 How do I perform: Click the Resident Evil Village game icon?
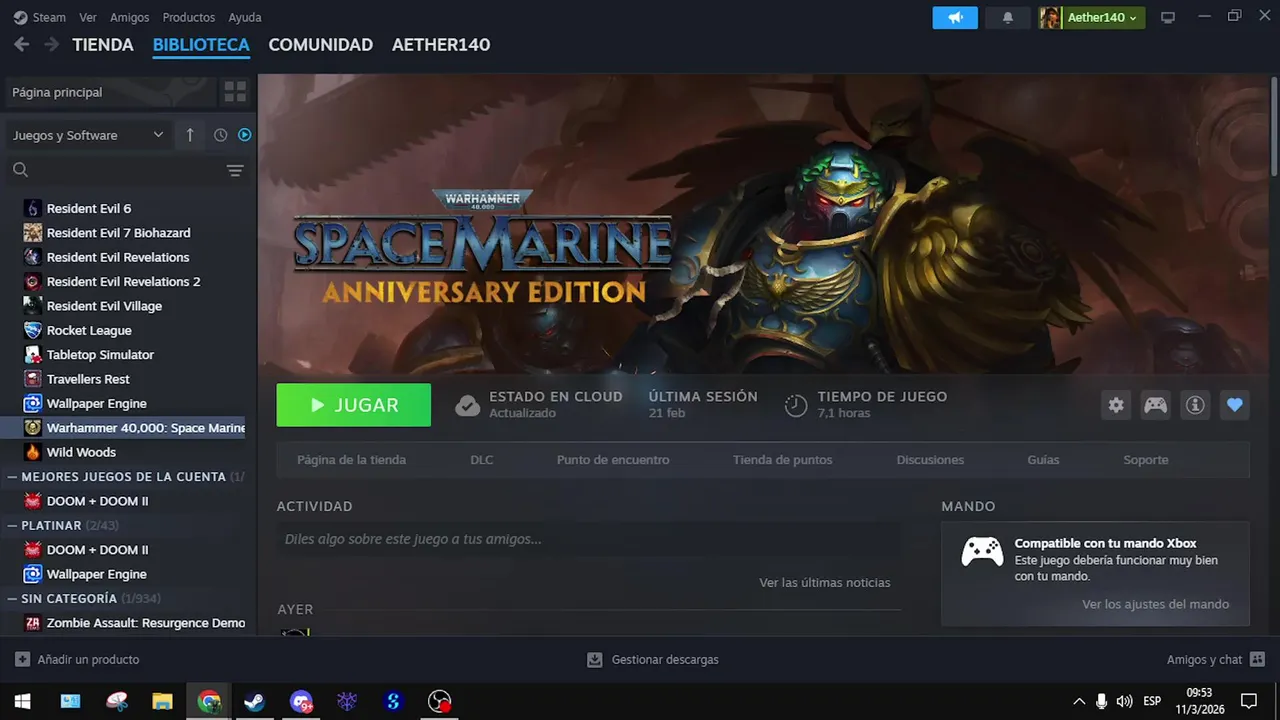[x=33, y=306]
